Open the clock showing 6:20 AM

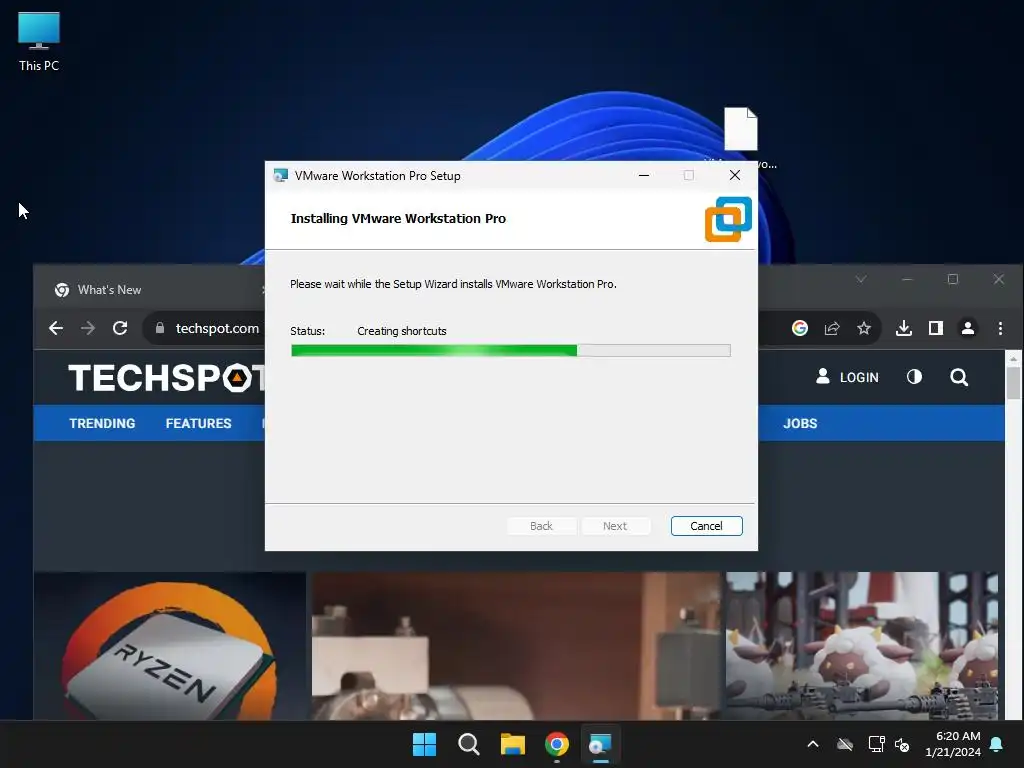coord(953,744)
